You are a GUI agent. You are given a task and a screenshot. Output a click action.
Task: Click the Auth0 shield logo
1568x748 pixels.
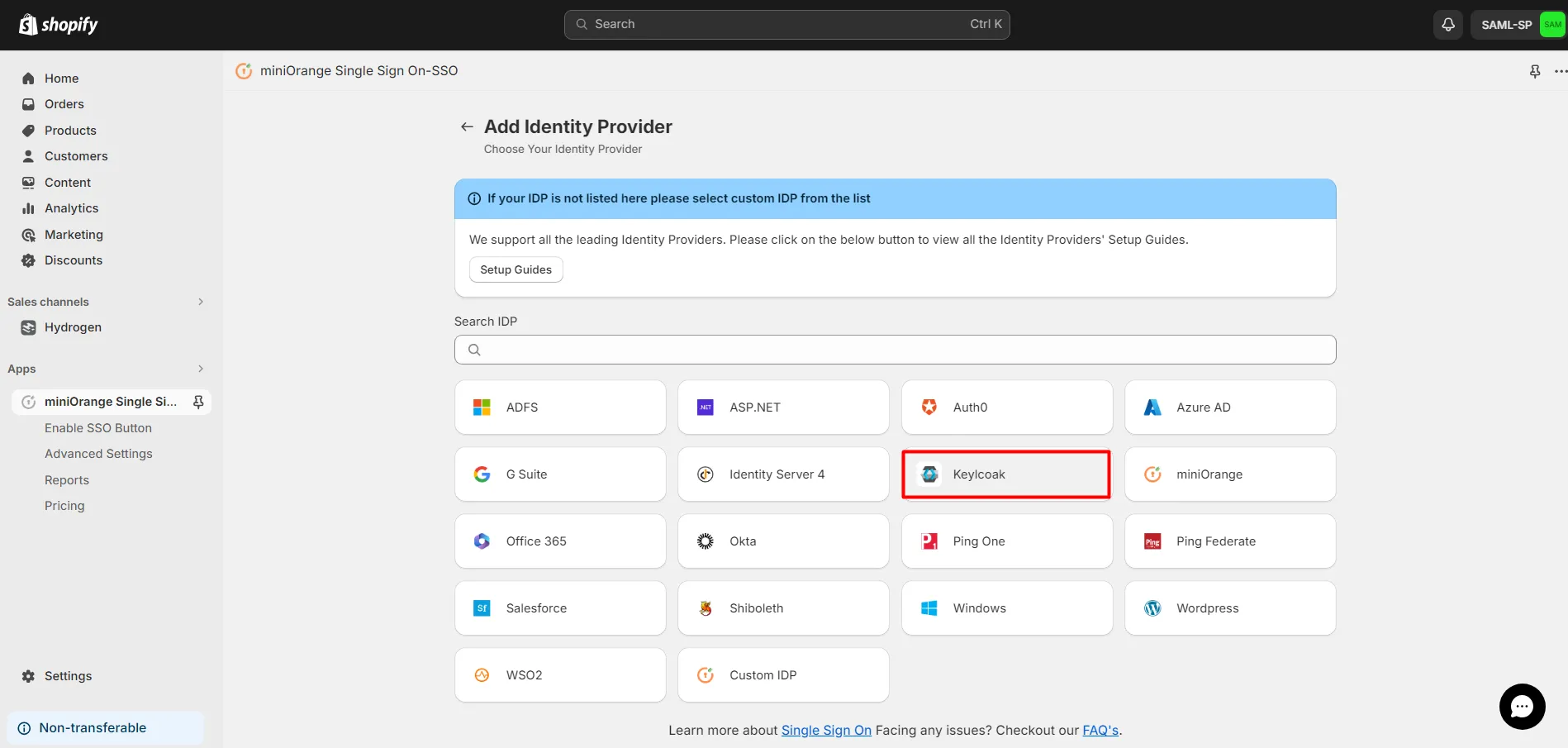tap(929, 407)
